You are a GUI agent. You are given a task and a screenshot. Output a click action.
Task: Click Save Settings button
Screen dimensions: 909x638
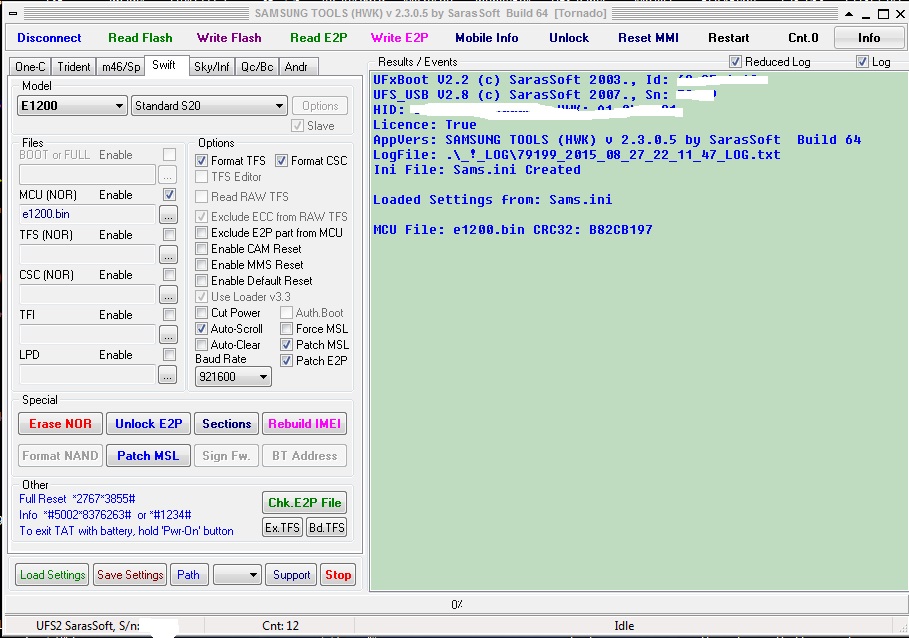(130, 575)
